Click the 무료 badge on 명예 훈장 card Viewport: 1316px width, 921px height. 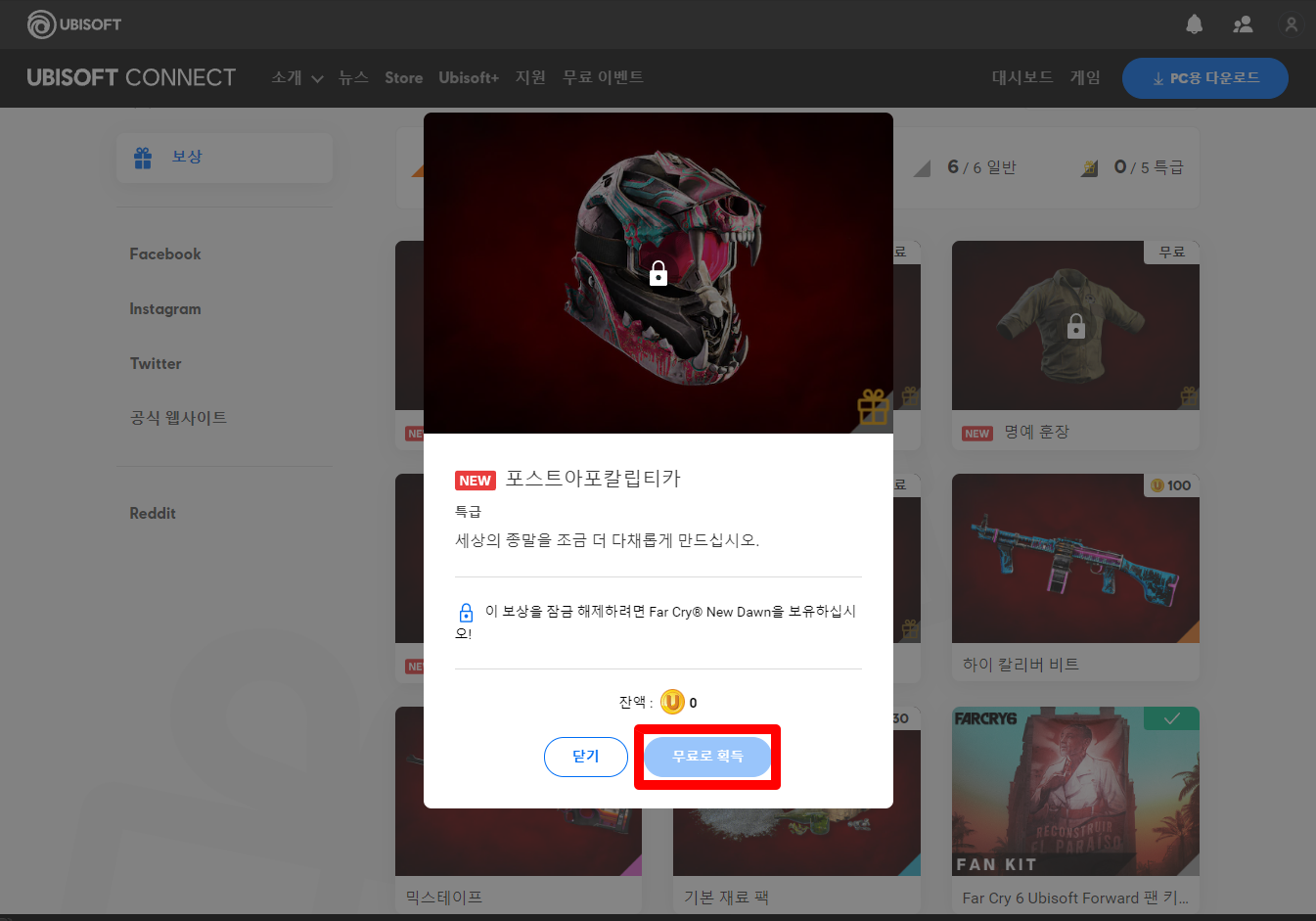pos(1171,253)
